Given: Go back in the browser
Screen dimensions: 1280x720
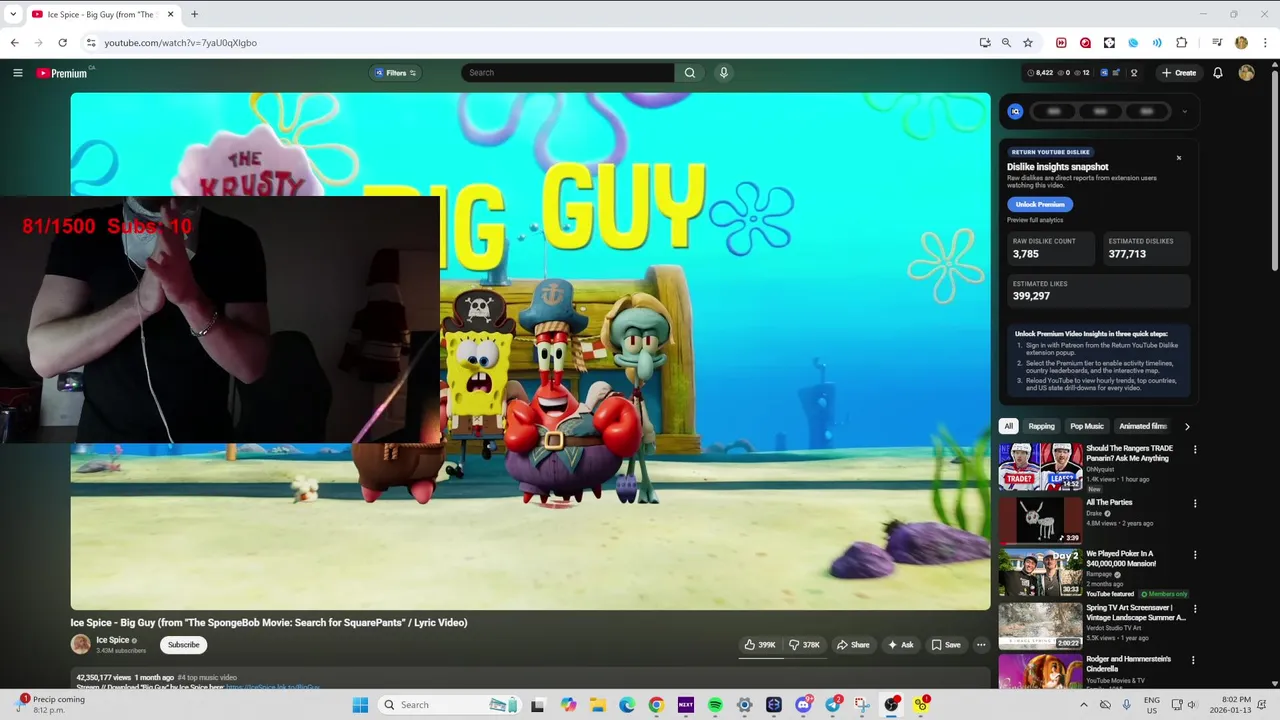Looking at the screenshot, I should (x=14, y=43).
